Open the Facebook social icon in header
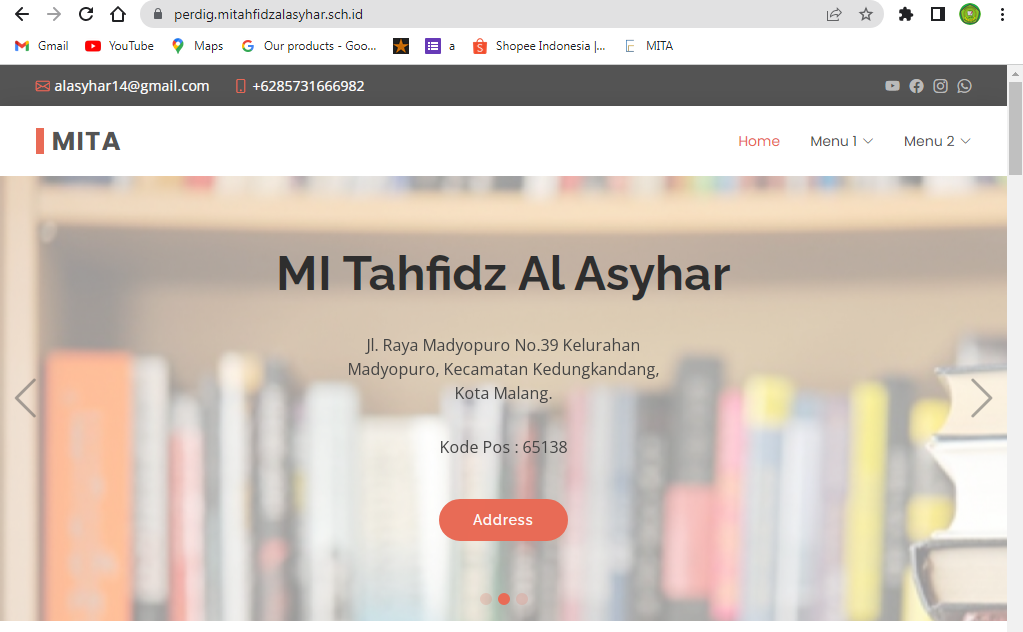The width and height of the screenshot is (1023, 632). pos(916,86)
